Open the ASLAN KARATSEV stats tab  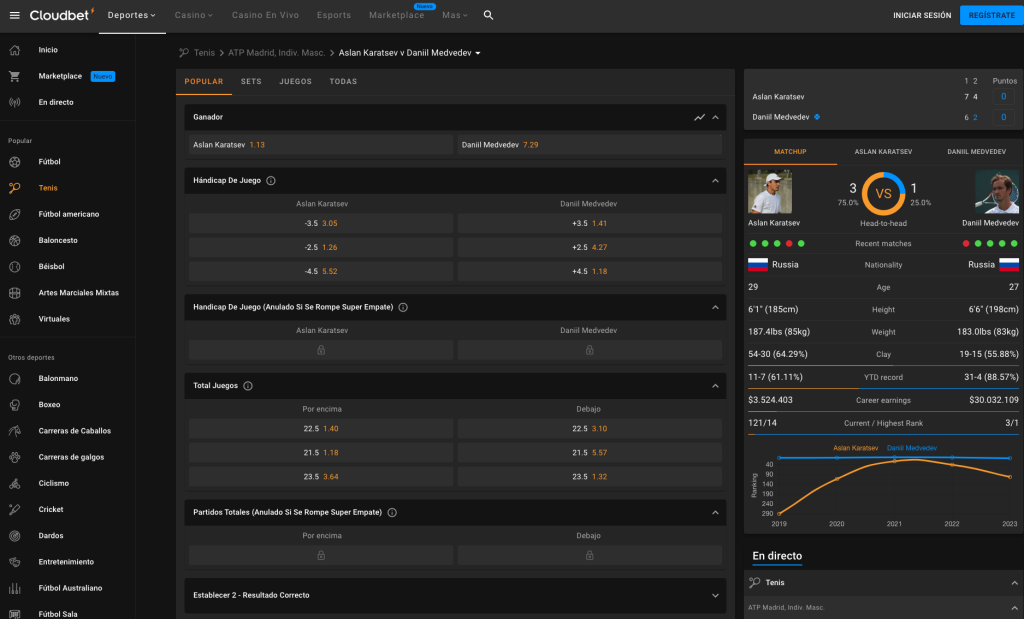(883, 151)
